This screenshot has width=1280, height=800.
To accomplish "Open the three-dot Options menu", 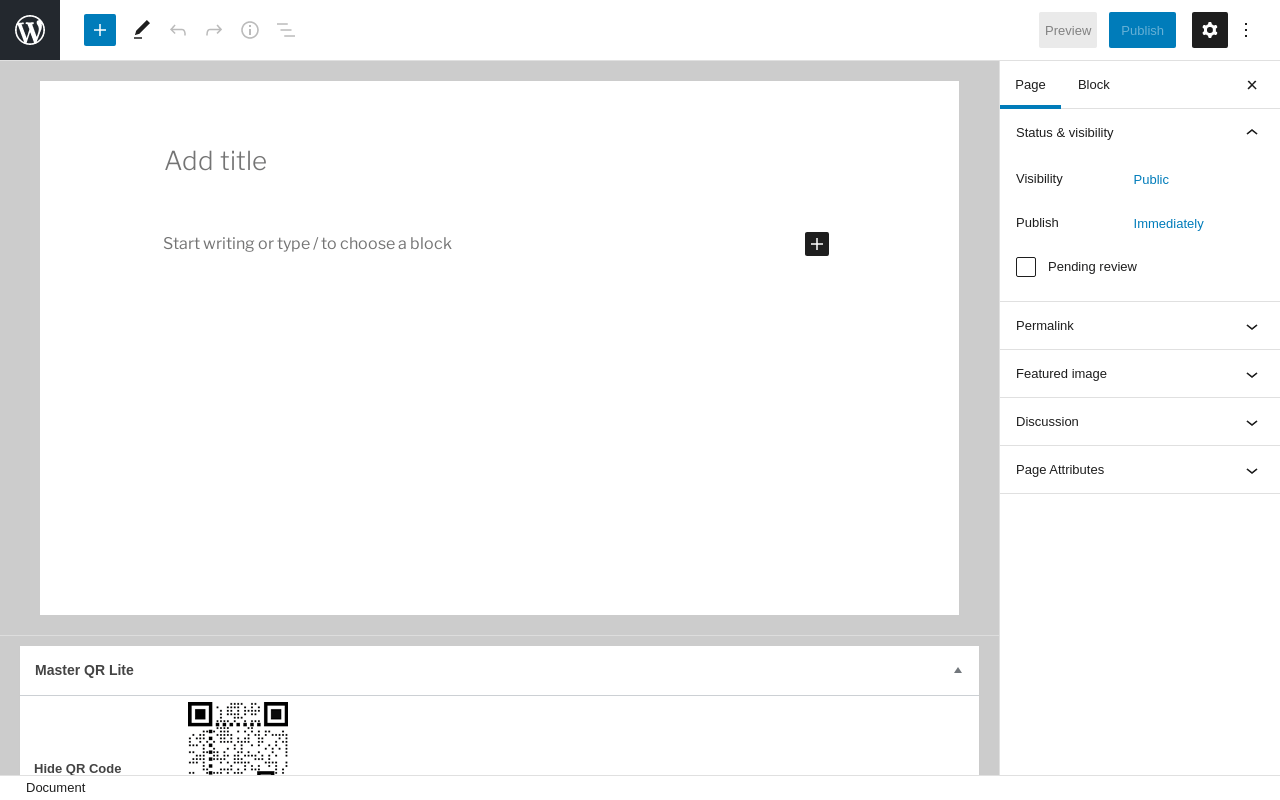I will pos(1246,30).
